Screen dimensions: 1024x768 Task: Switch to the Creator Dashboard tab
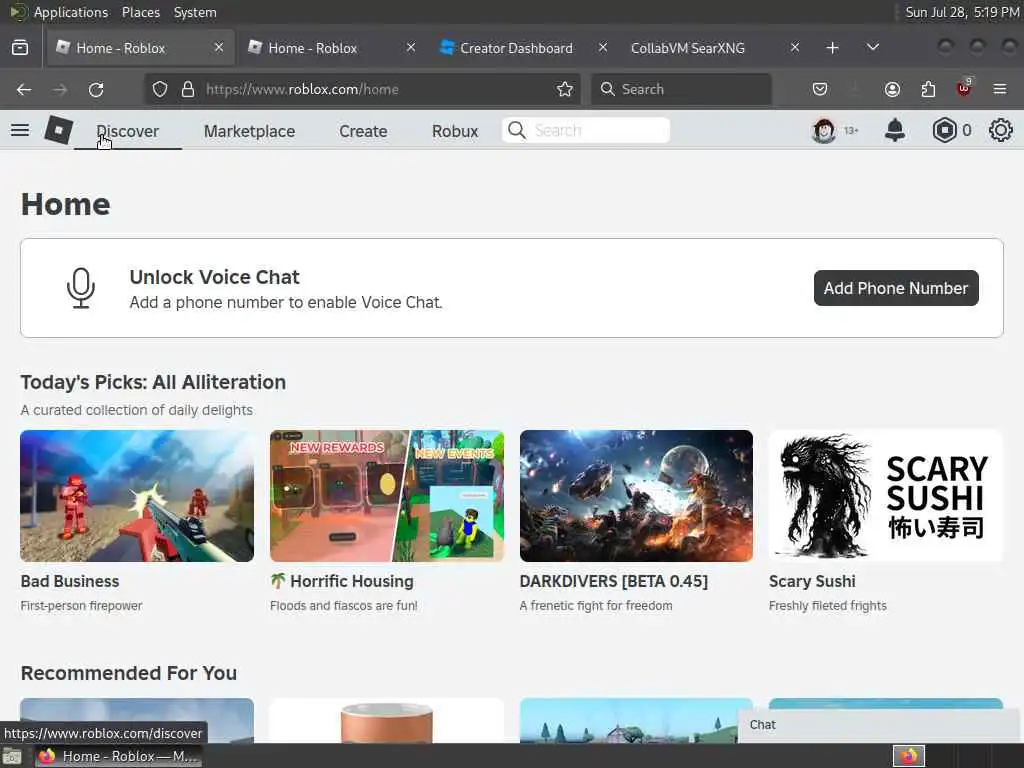click(516, 48)
